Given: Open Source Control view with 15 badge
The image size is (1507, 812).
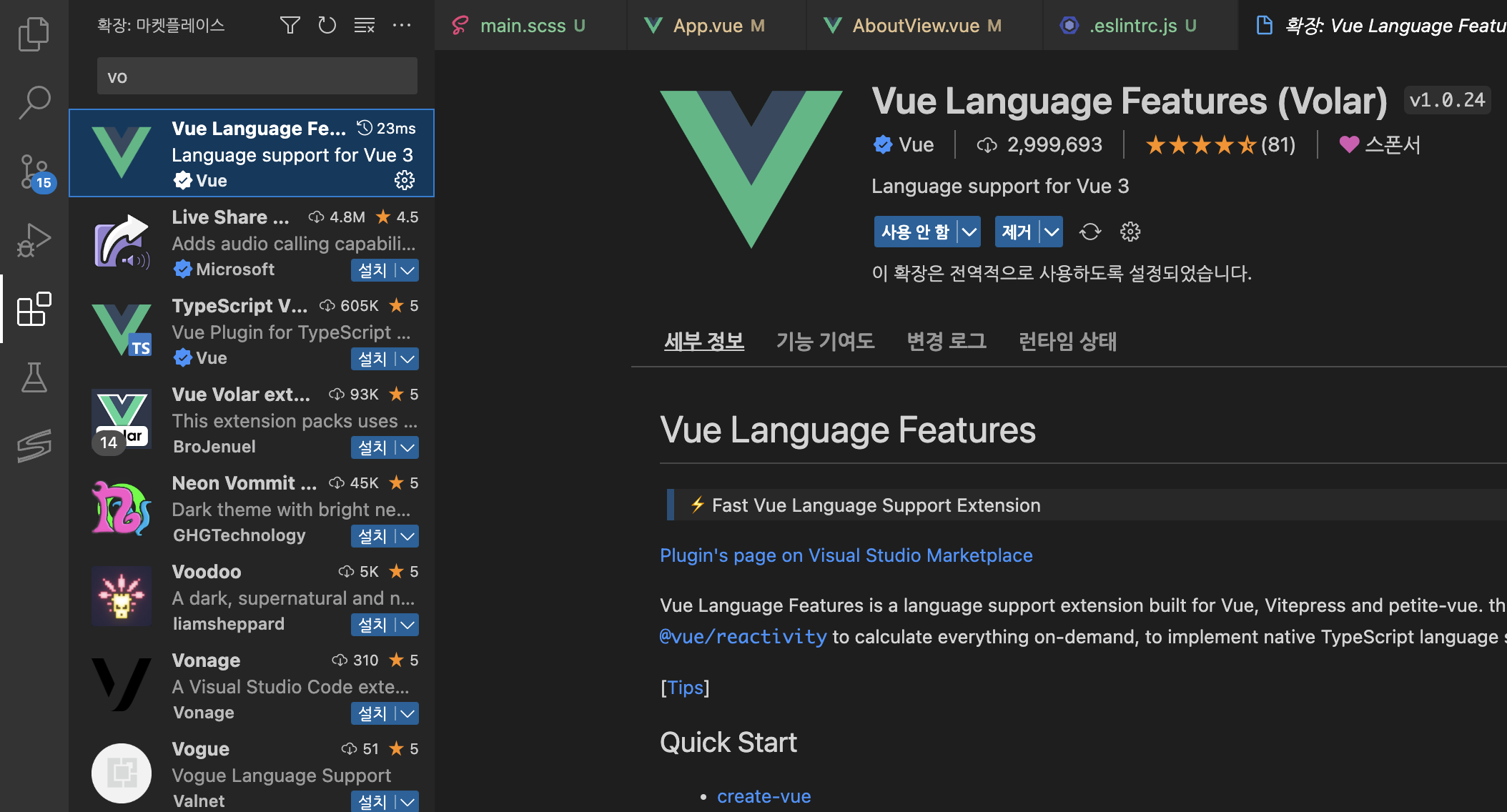Looking at the screenshot, I should (x=34, y=172).
